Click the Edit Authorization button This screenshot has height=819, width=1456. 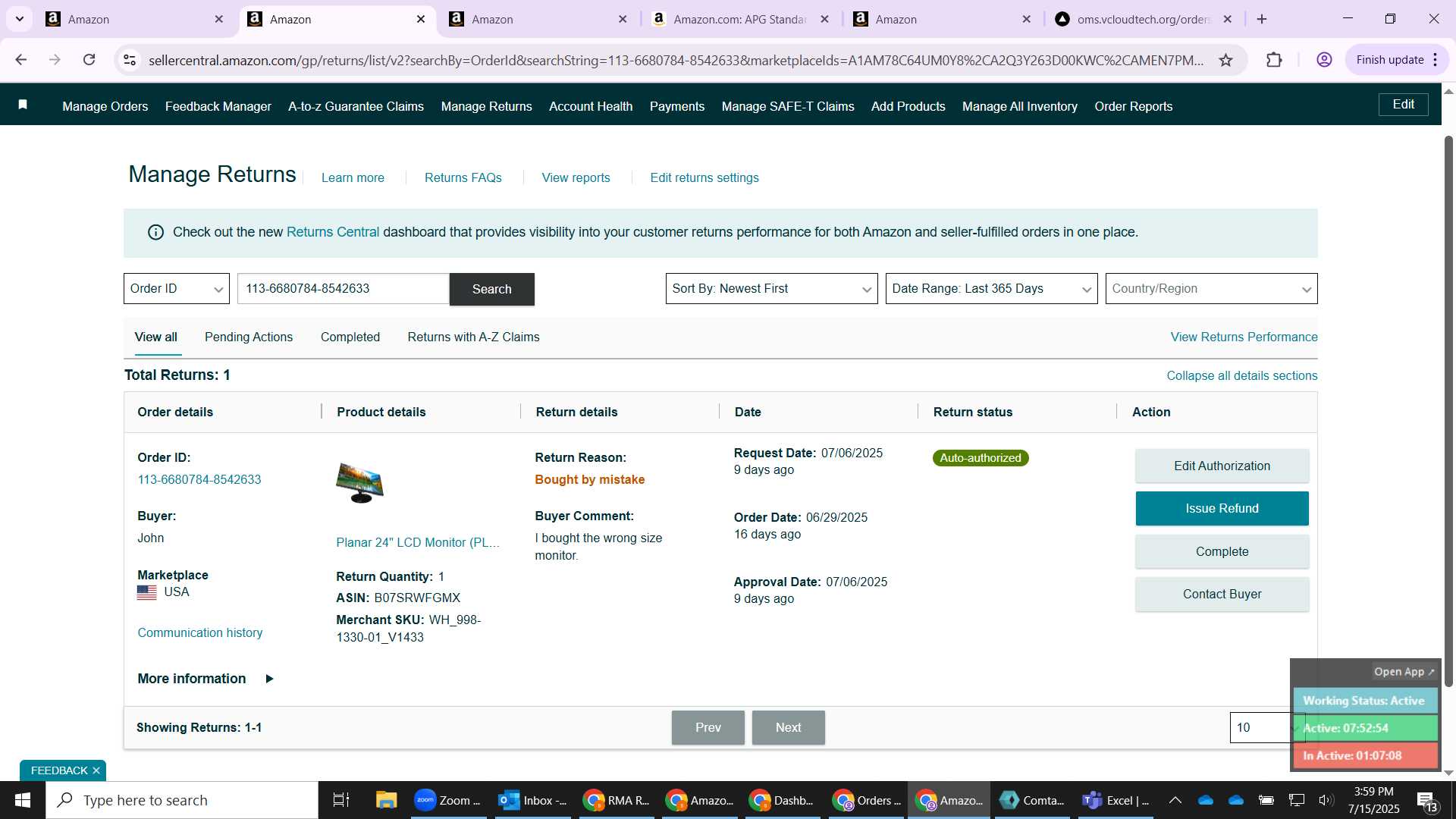pos(1222,466)
